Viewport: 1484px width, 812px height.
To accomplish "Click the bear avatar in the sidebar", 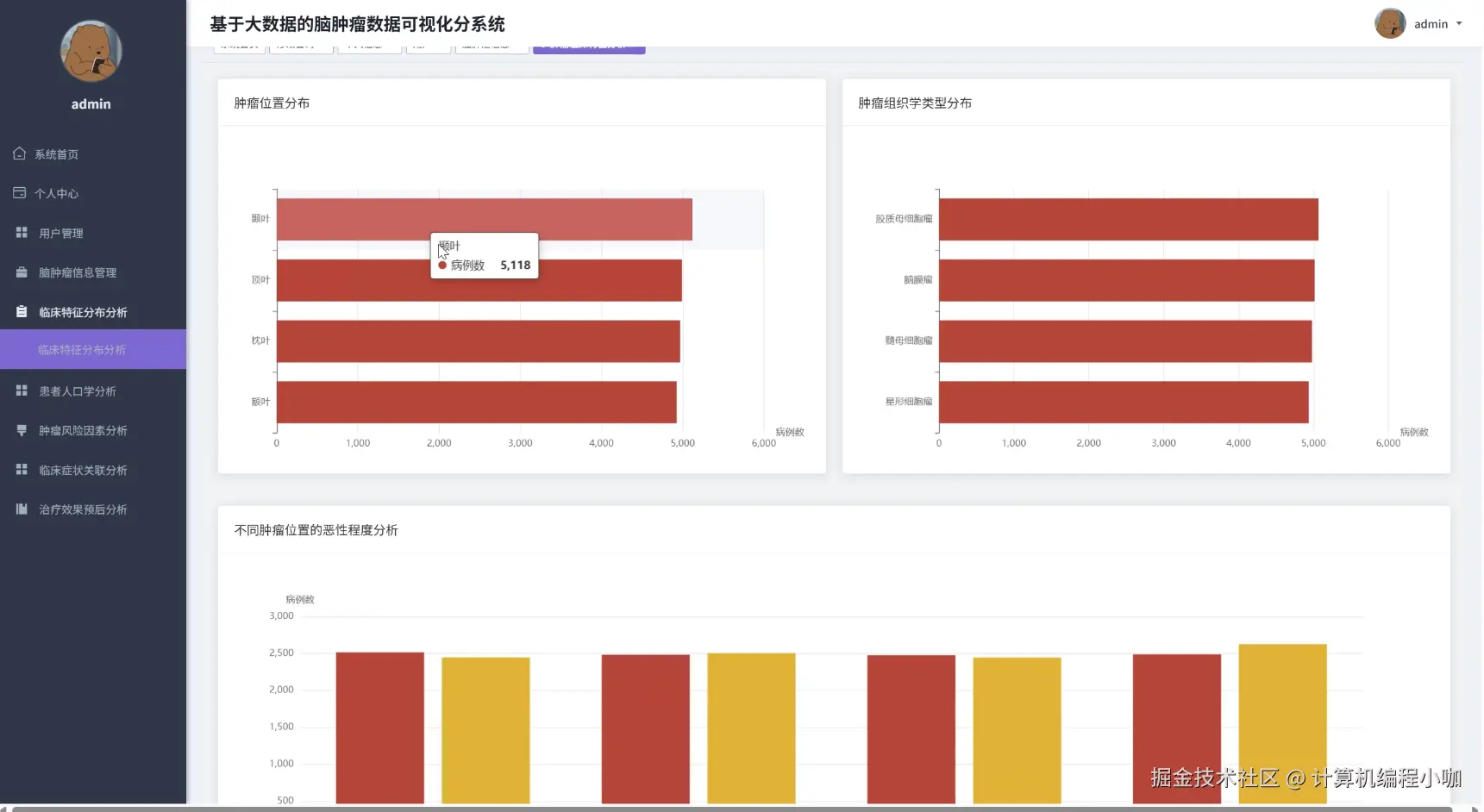I will click(x=91, y=52).
